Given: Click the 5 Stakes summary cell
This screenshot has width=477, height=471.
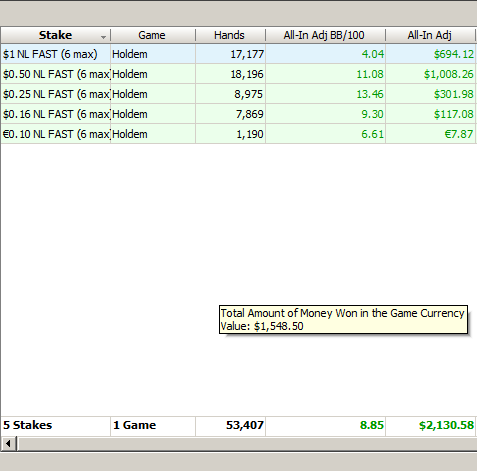Looking at the screenshot, I should (56, 425).
